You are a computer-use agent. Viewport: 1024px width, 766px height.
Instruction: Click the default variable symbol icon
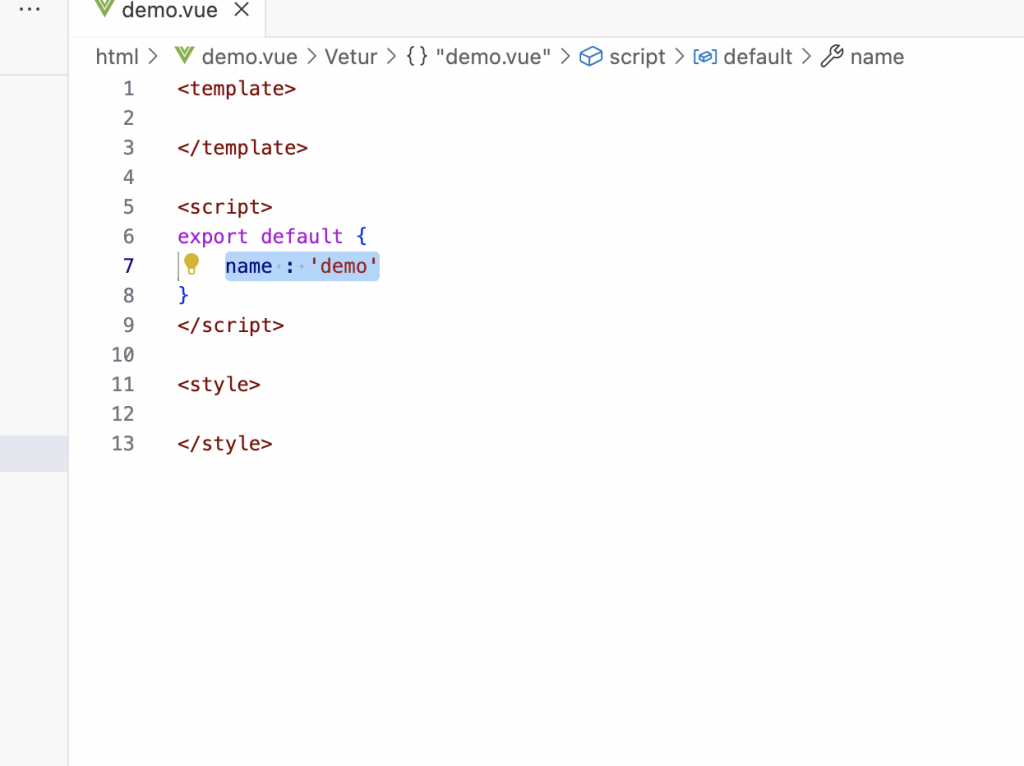coord(705,57)
